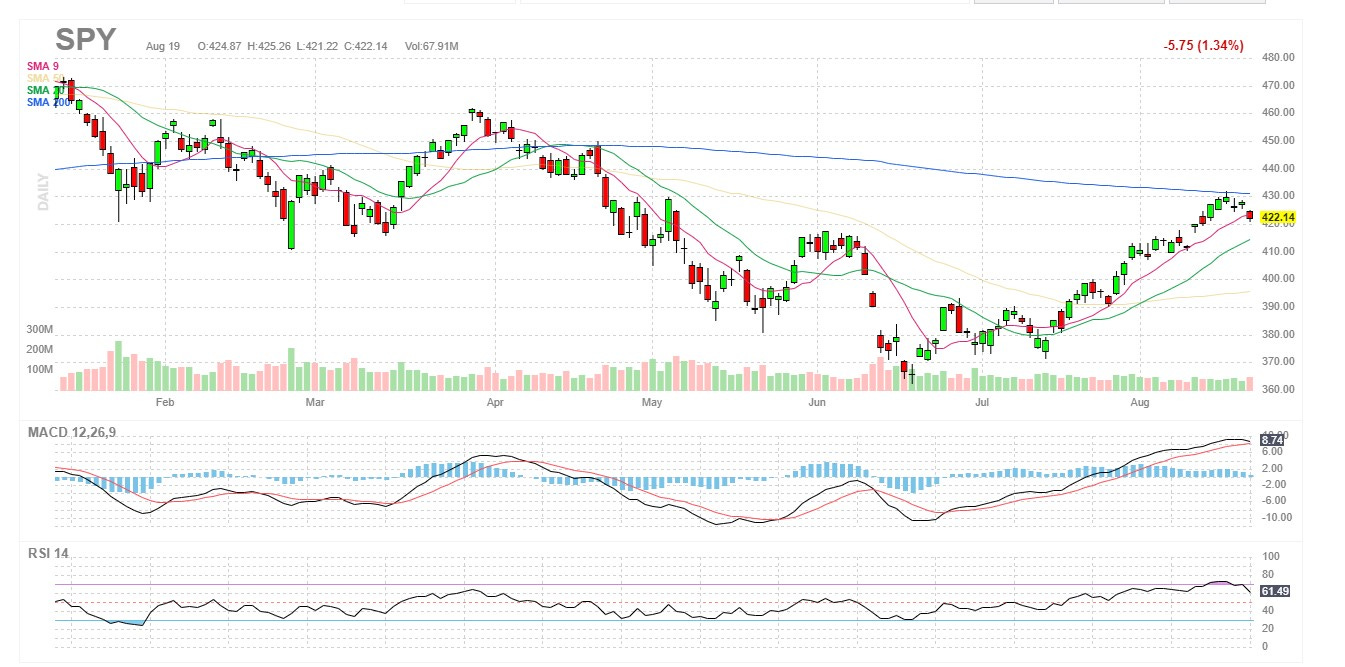Click the highlighted 422.14 price tag
The image size is (1345, 667).
(1279, 217)
